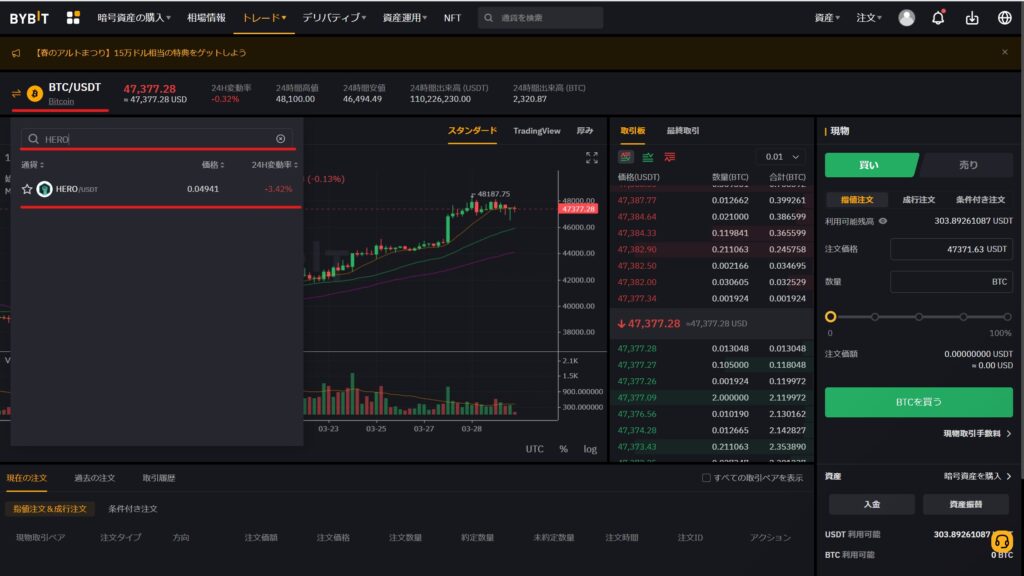Select 条件付き注文 filter in orders panel
1024x576 pixels.
(133, 509)
